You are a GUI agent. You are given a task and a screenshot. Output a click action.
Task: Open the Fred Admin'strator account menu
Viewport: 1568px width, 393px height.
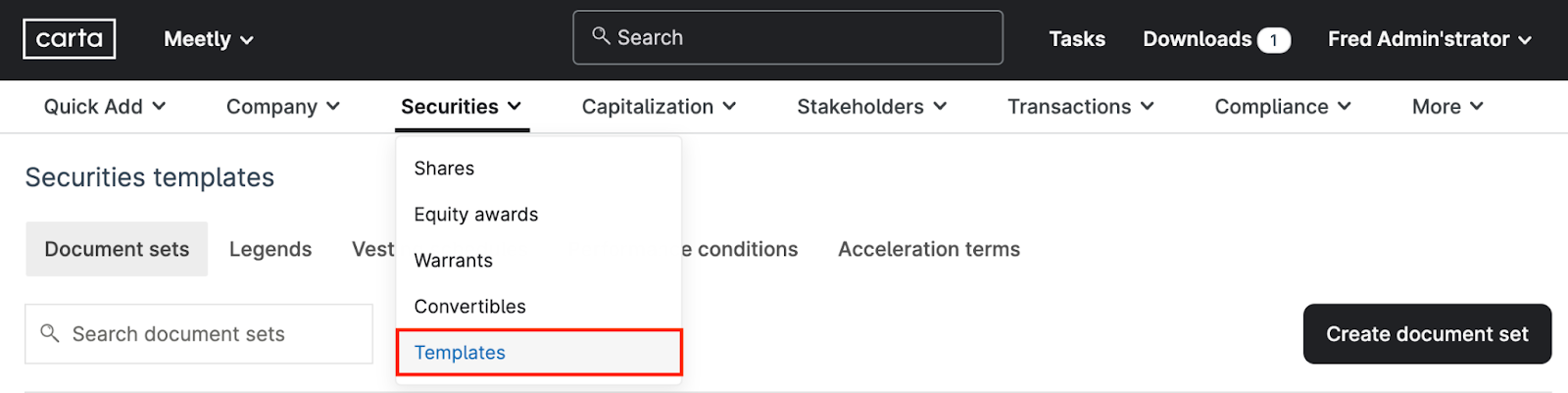click(1430, 39)
